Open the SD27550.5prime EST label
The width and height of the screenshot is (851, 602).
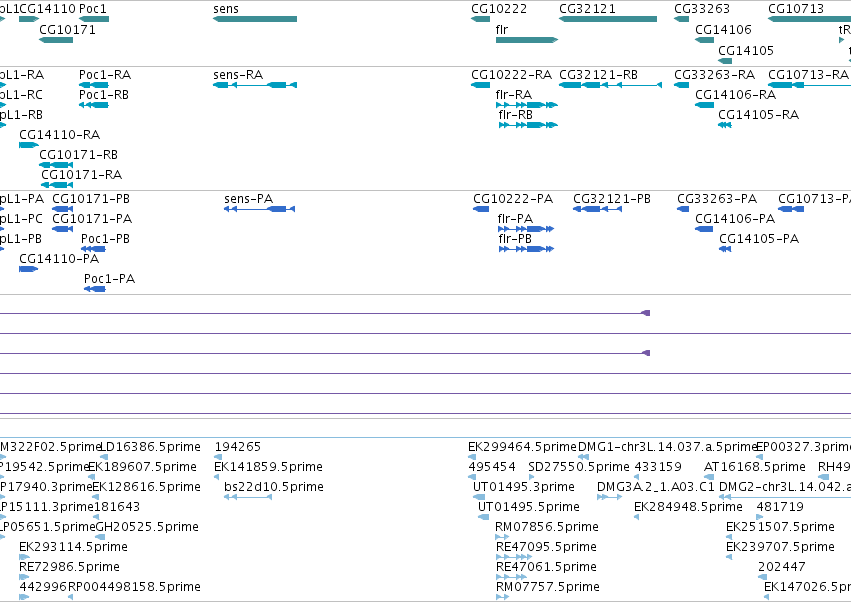[x=579, y=467]
